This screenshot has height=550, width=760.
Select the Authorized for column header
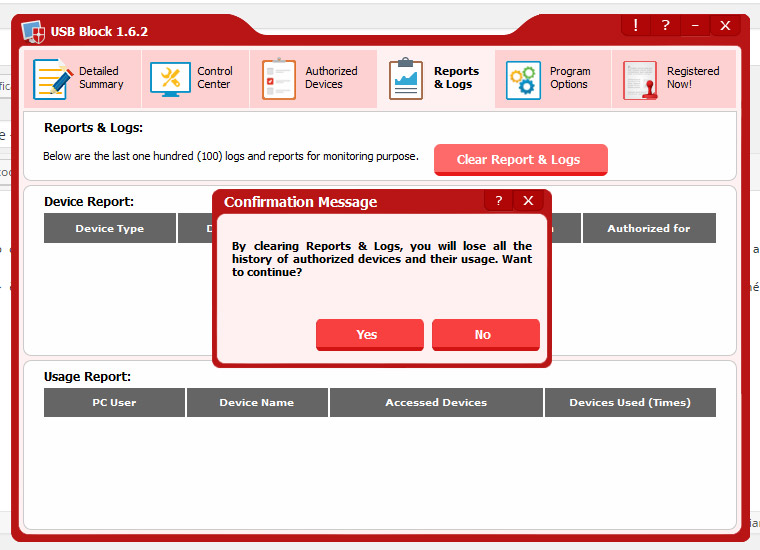tap(649, 228)
